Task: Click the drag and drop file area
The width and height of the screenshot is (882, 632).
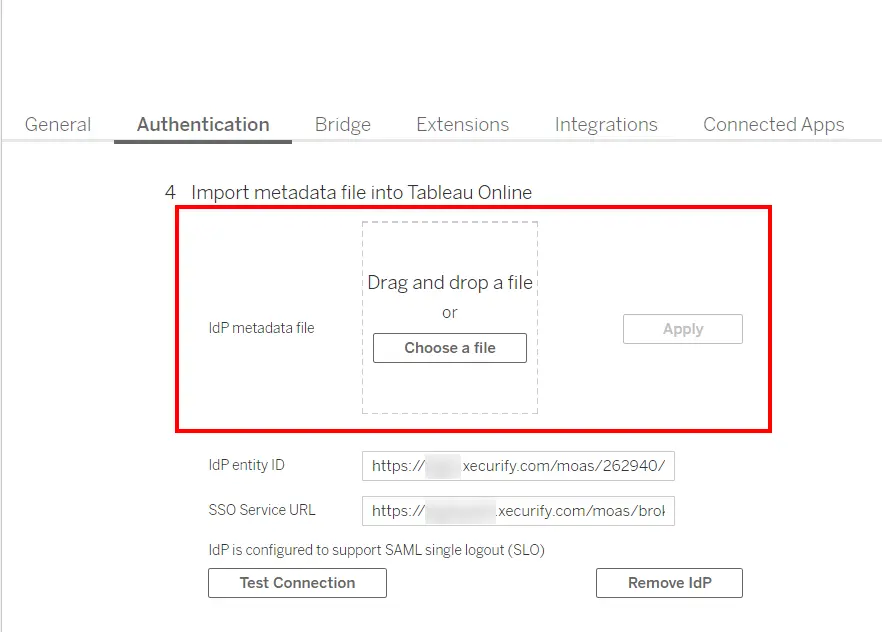Action: coord(449,283)
